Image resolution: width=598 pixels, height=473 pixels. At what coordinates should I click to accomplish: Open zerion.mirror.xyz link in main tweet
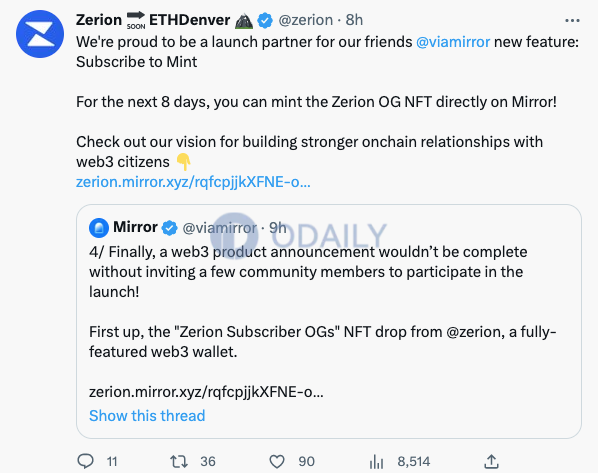193,182
